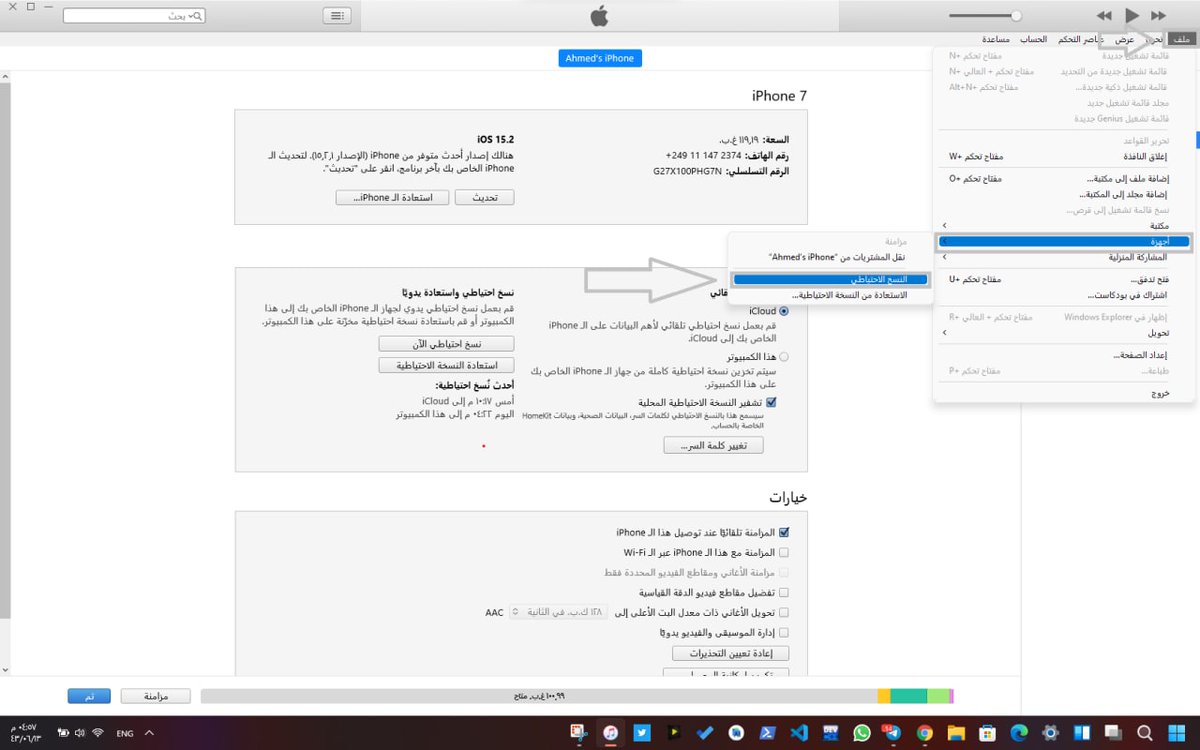This screenshot has height=750, width=1200.
Task: Open Telegram from the taskbar
Action: pyautogui.click(x=893, y=733)
